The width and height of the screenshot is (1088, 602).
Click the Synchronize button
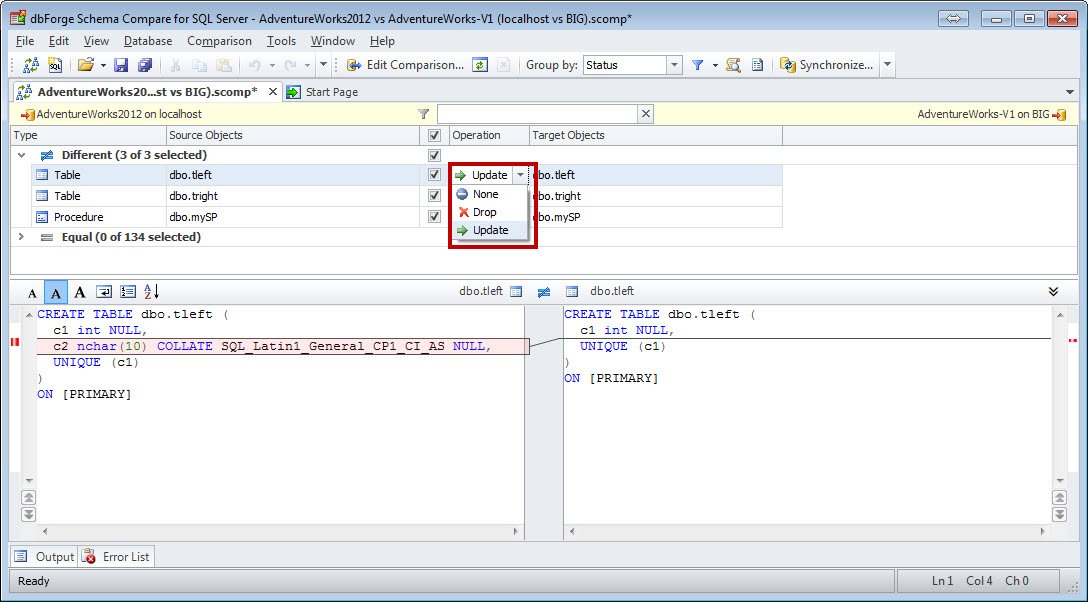point(827,65)
